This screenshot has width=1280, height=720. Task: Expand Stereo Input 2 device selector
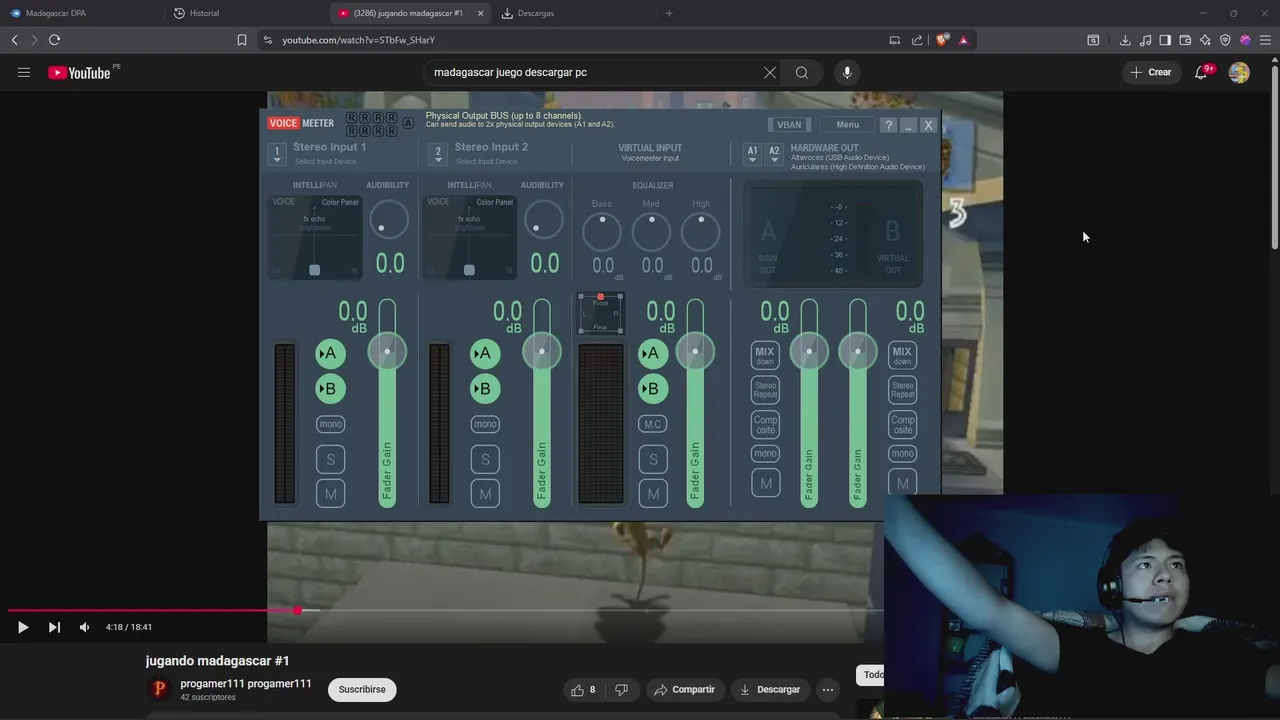[x=437, y=154]
